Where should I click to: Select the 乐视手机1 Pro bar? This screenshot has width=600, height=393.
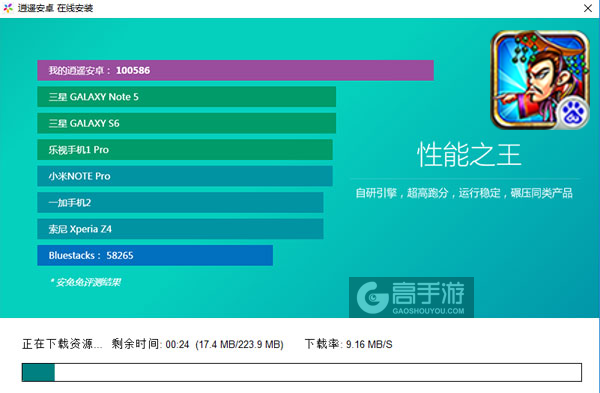(185, 150)
